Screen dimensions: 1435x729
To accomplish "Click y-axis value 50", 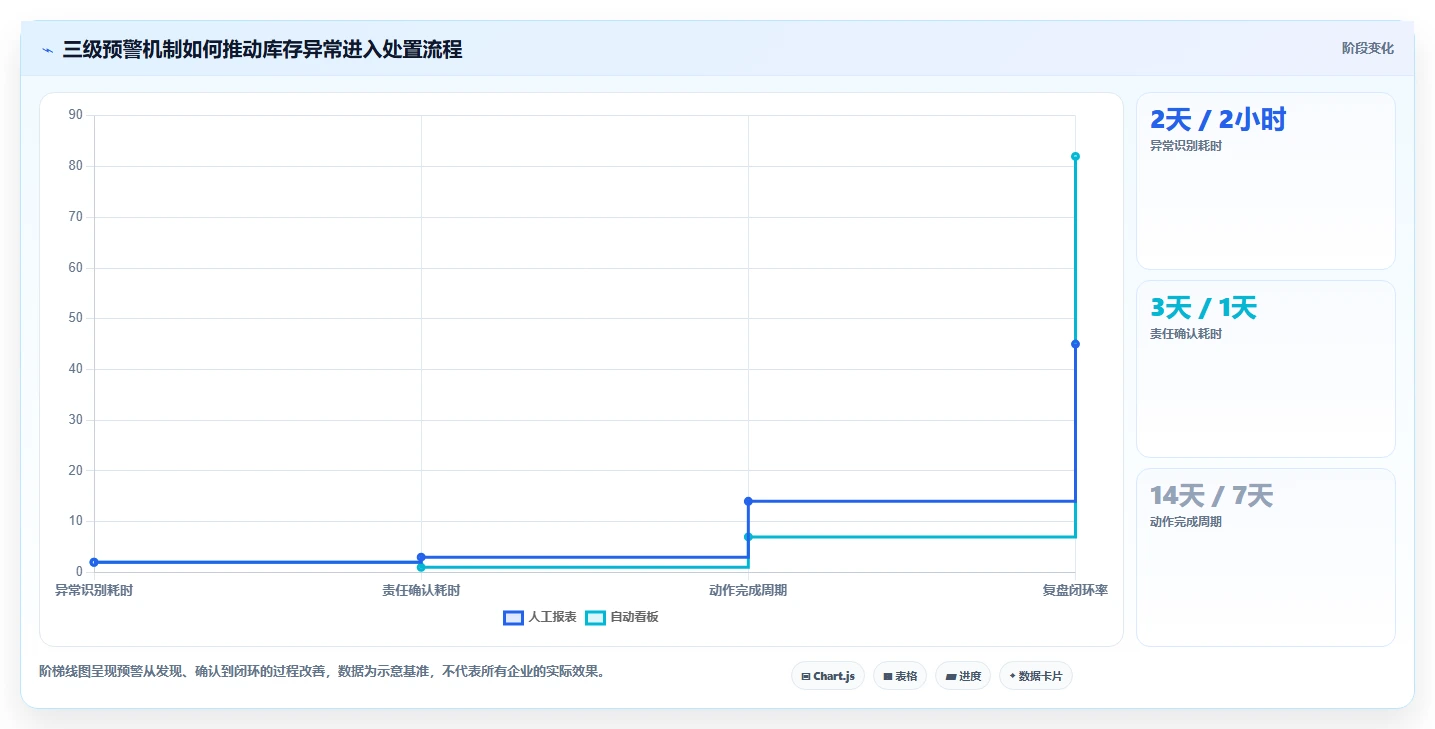I will click(x=76, y=318).
